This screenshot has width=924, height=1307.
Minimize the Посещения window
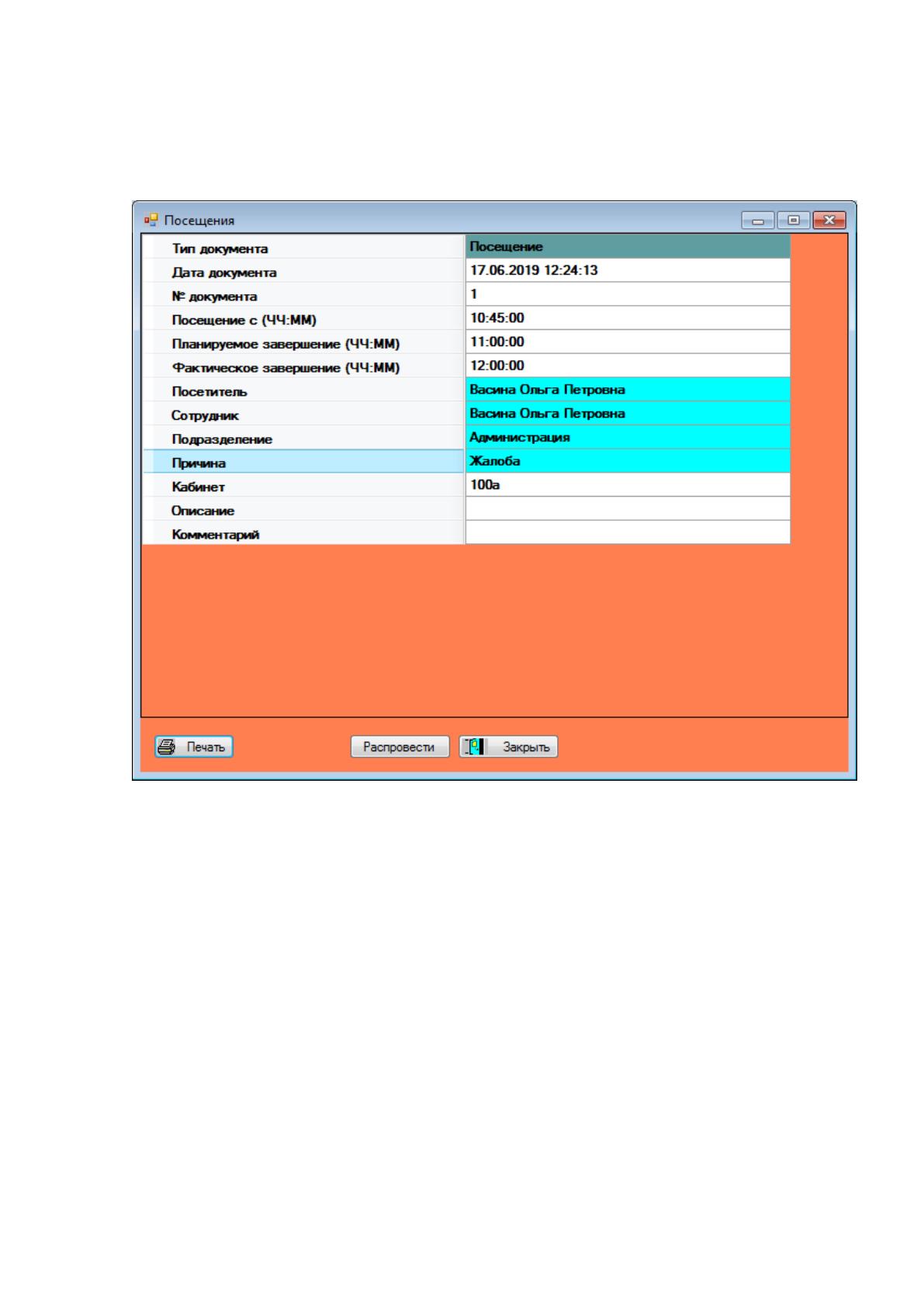758,220
